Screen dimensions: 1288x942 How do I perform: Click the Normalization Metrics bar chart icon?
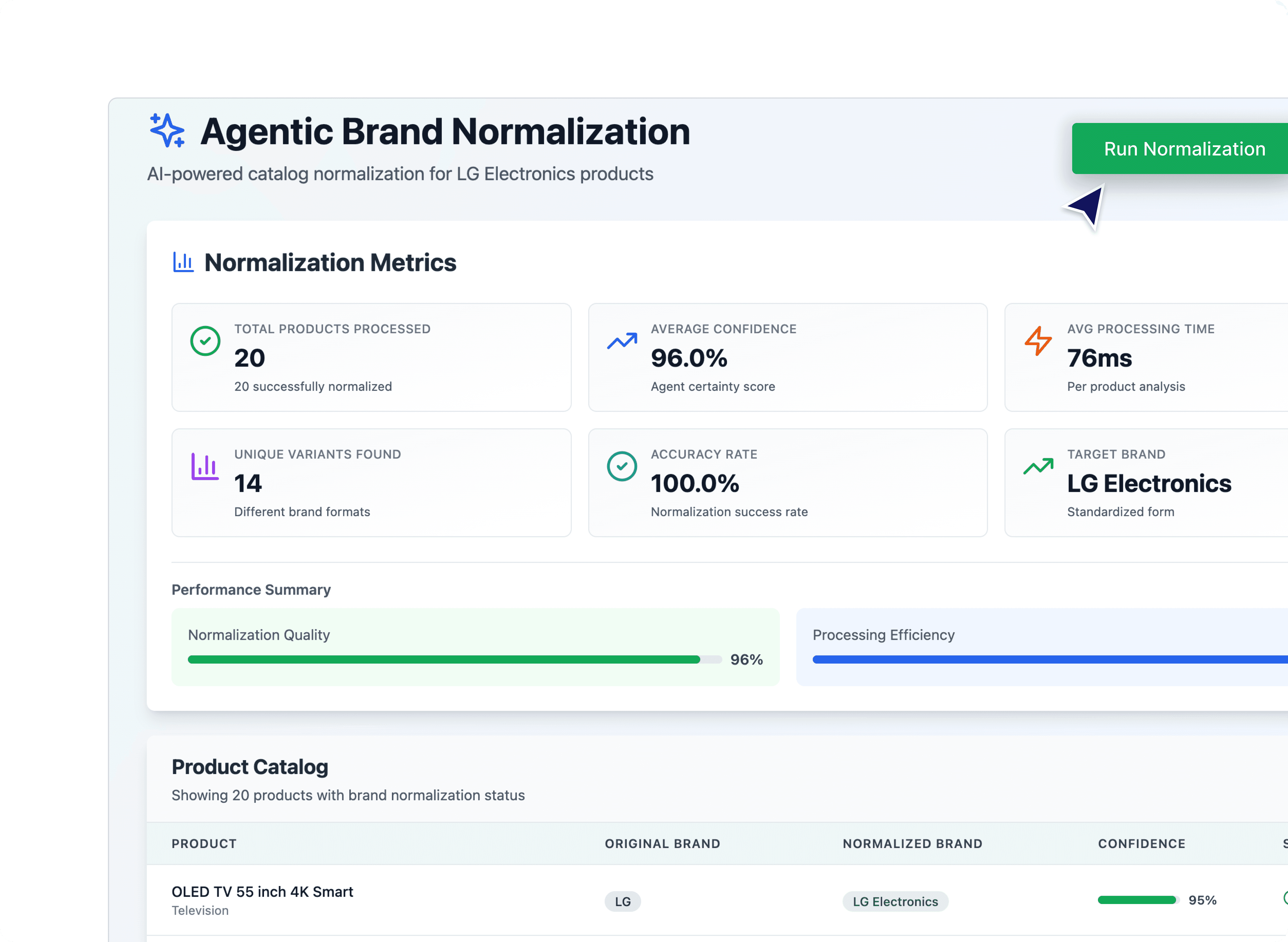coord(183,262)
